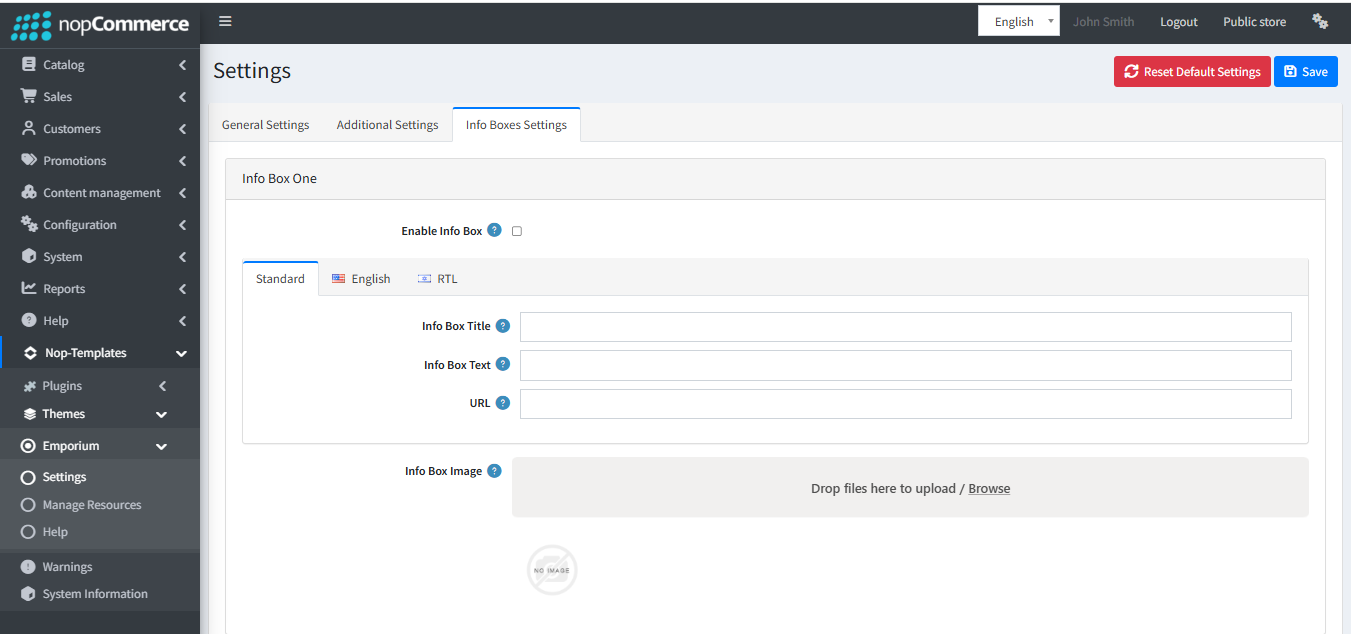
Task: Enable the Info Box checkbox
Action: coord(517,231)
